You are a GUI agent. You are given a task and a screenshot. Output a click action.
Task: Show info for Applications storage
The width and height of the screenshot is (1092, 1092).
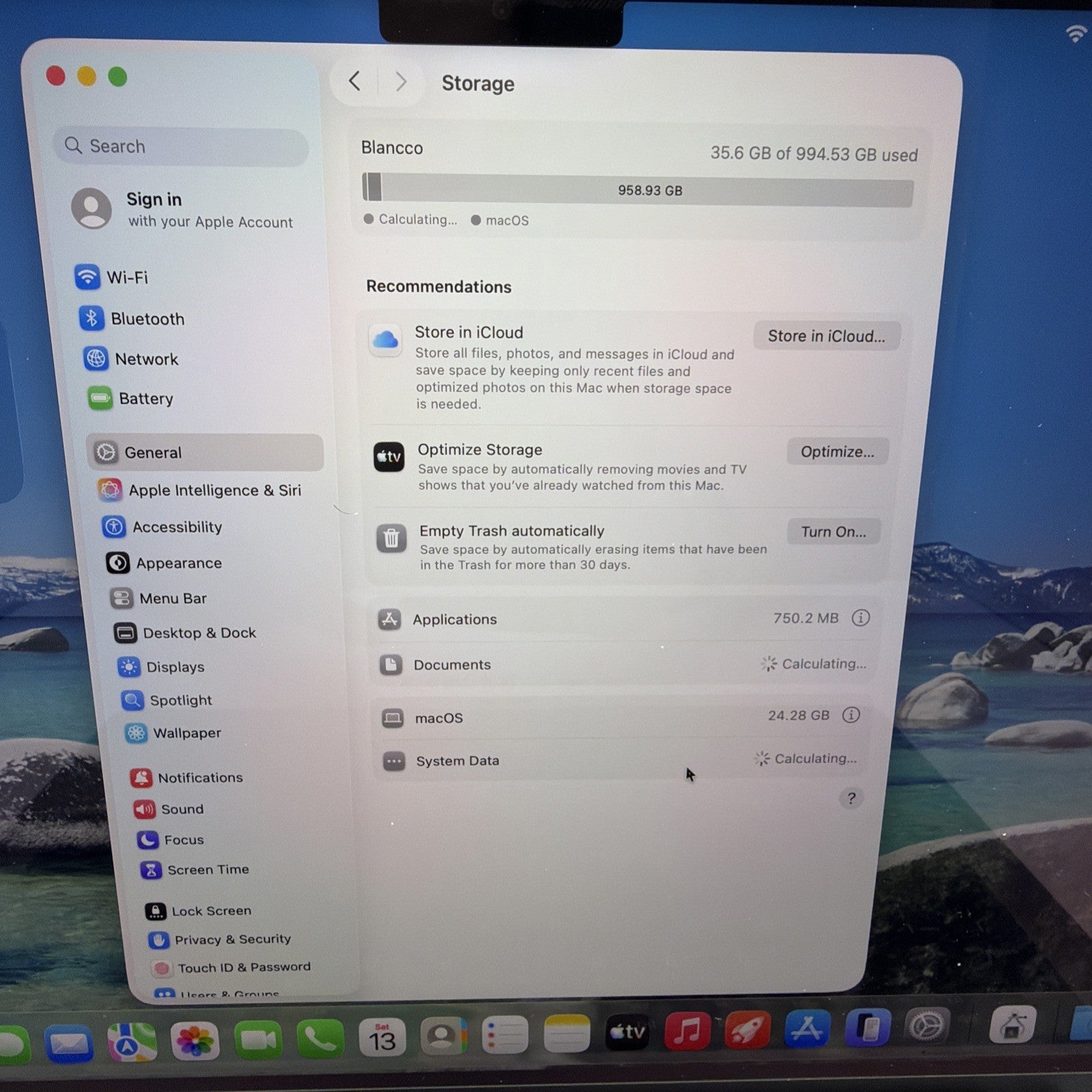[x=861, y=618]
